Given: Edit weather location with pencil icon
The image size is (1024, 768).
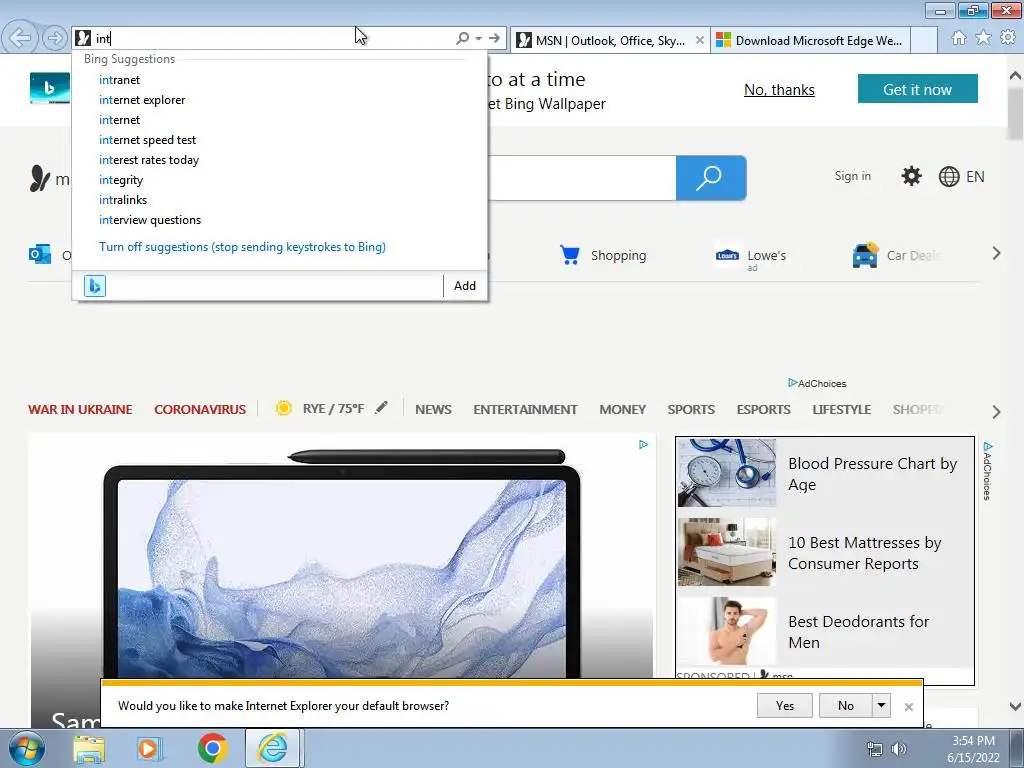Looking at the screenshot, I should coord(381,408).
